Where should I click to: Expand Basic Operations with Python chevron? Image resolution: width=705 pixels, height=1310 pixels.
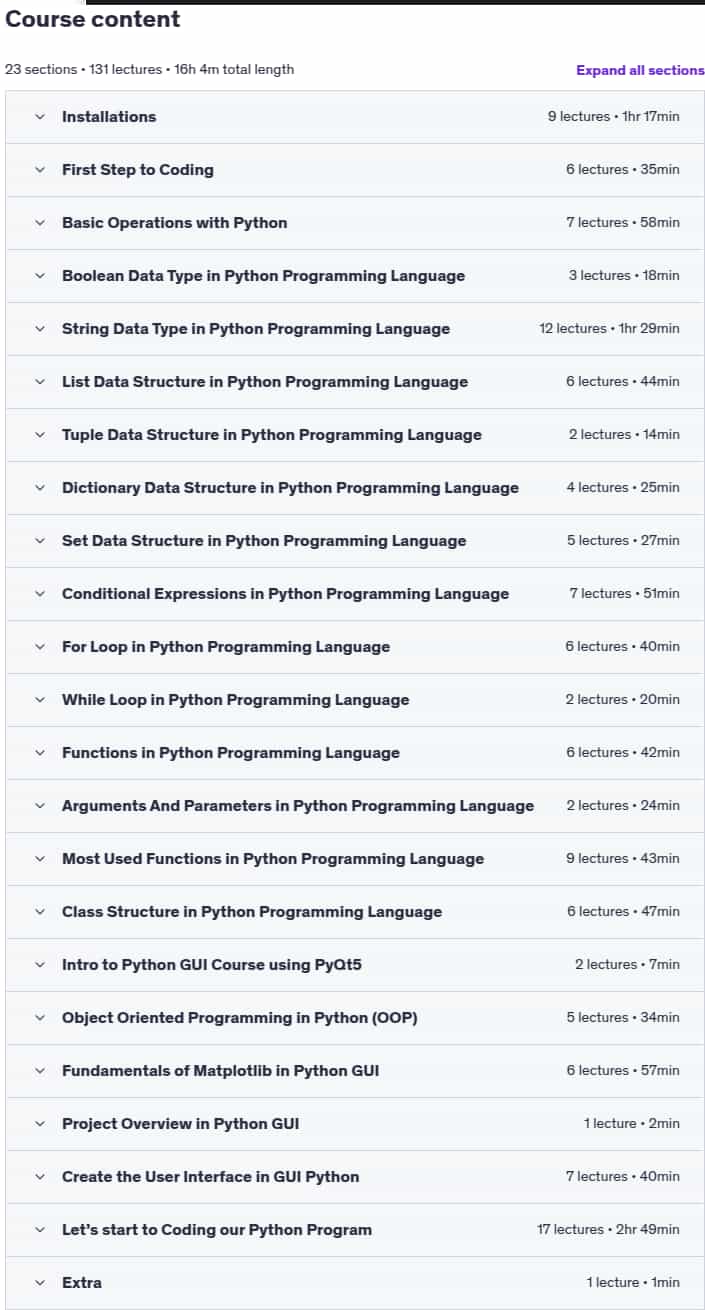point(40,223)
